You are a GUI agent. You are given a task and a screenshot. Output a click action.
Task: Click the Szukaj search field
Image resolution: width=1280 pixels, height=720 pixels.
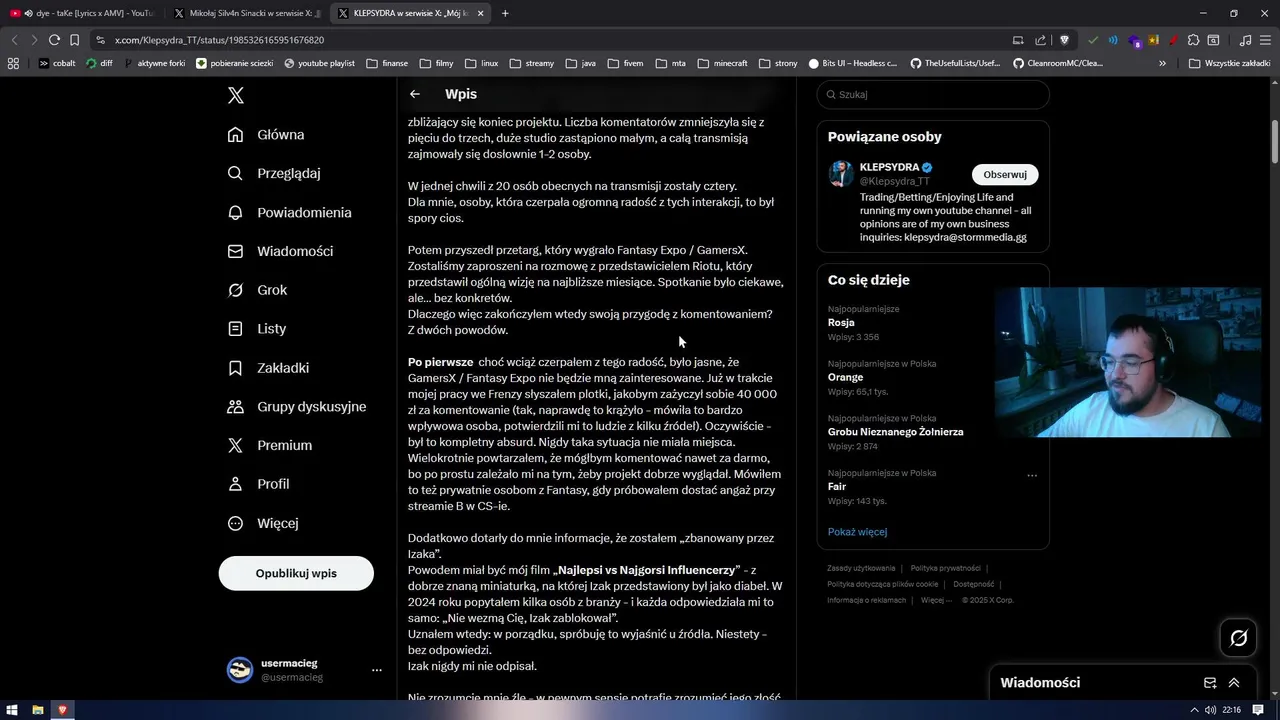[x=933, y=95]
